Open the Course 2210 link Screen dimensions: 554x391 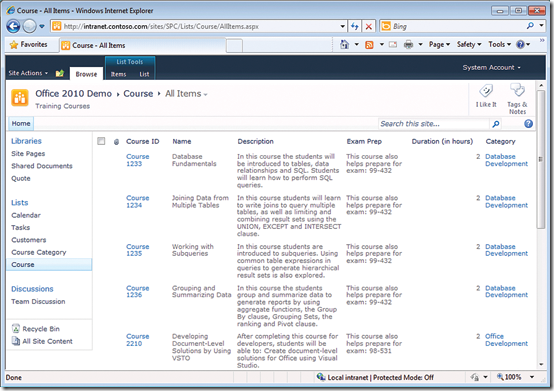[x=137, y=340]
